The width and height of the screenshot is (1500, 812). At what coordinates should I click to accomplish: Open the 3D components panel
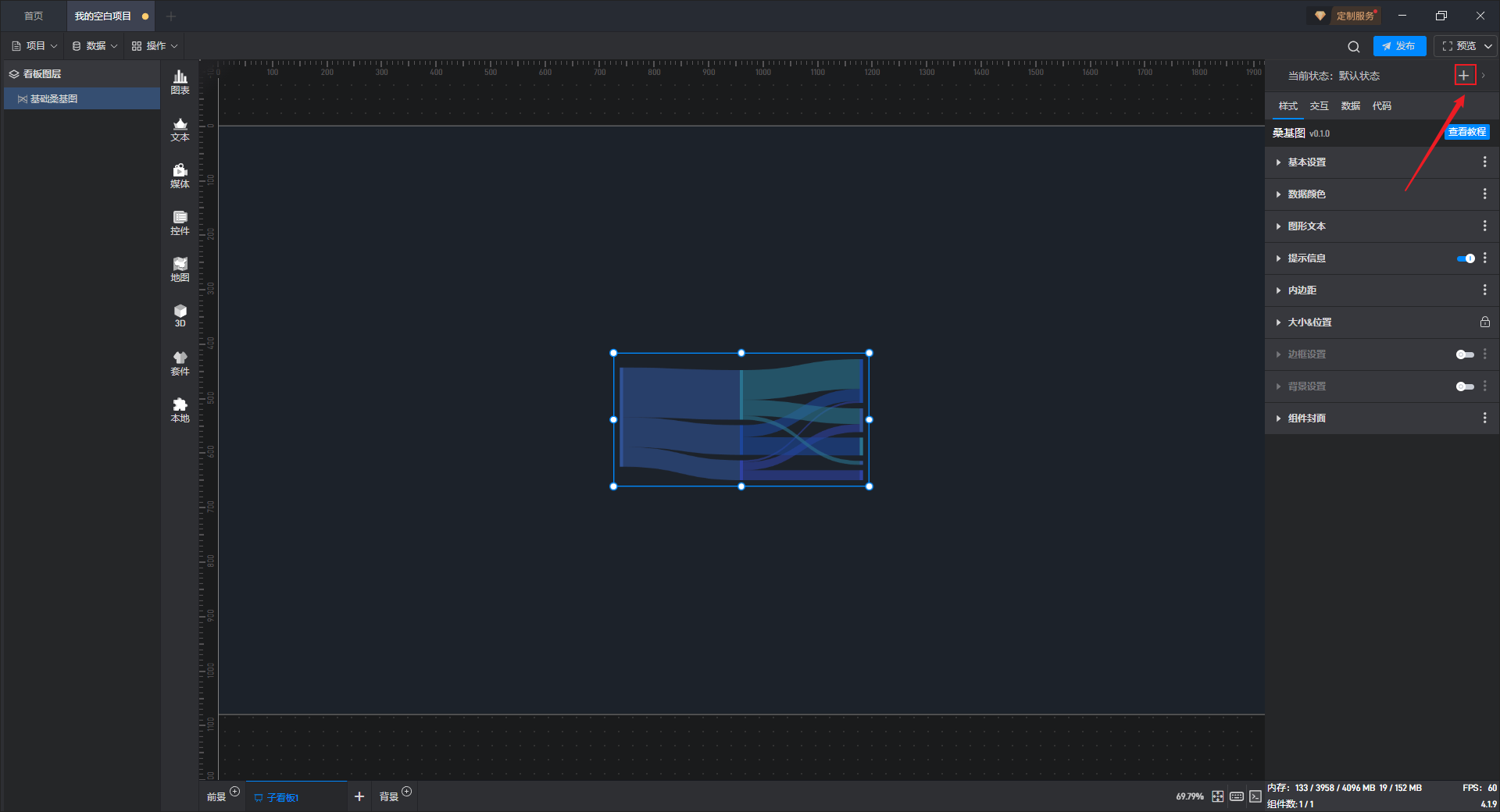[180, 315]
